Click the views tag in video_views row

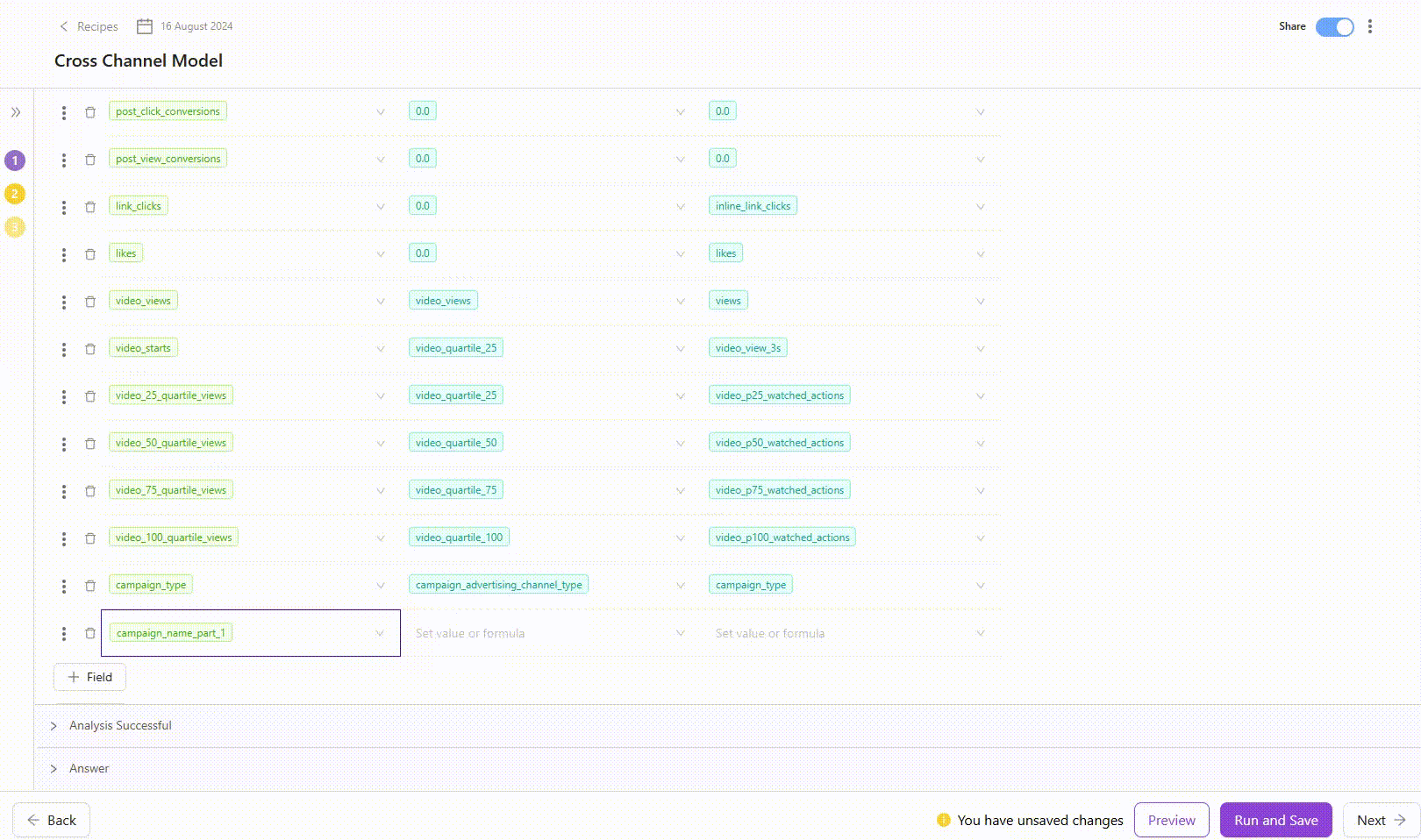[728, 301]
